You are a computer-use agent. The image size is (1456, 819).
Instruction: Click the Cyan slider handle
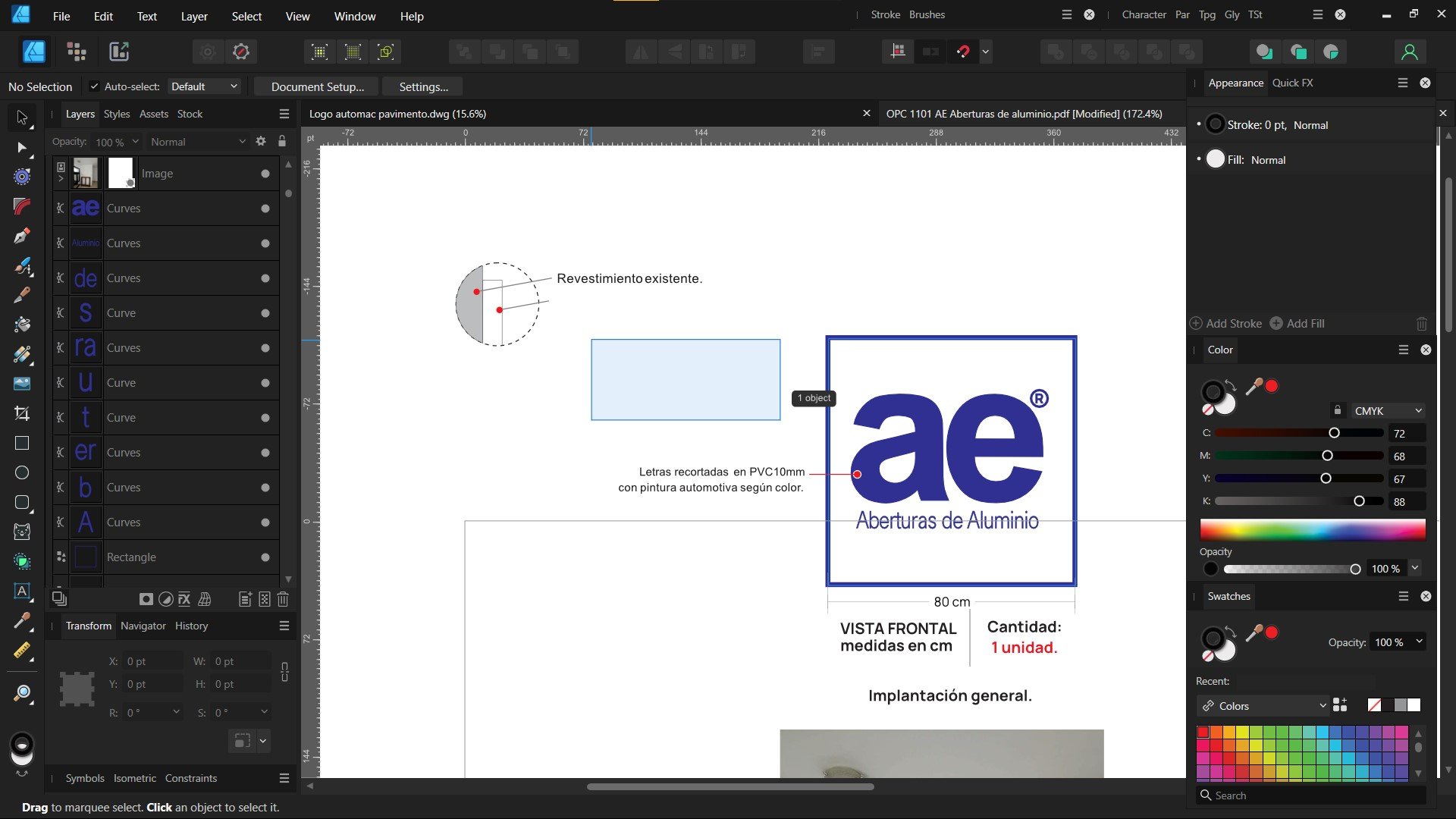1334,433
